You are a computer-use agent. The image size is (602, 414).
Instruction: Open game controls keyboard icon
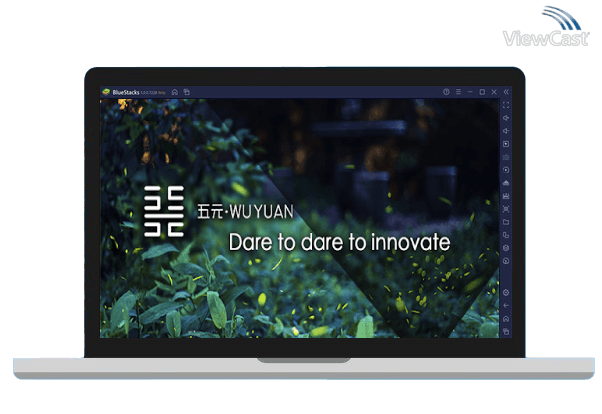click(506, 157)
